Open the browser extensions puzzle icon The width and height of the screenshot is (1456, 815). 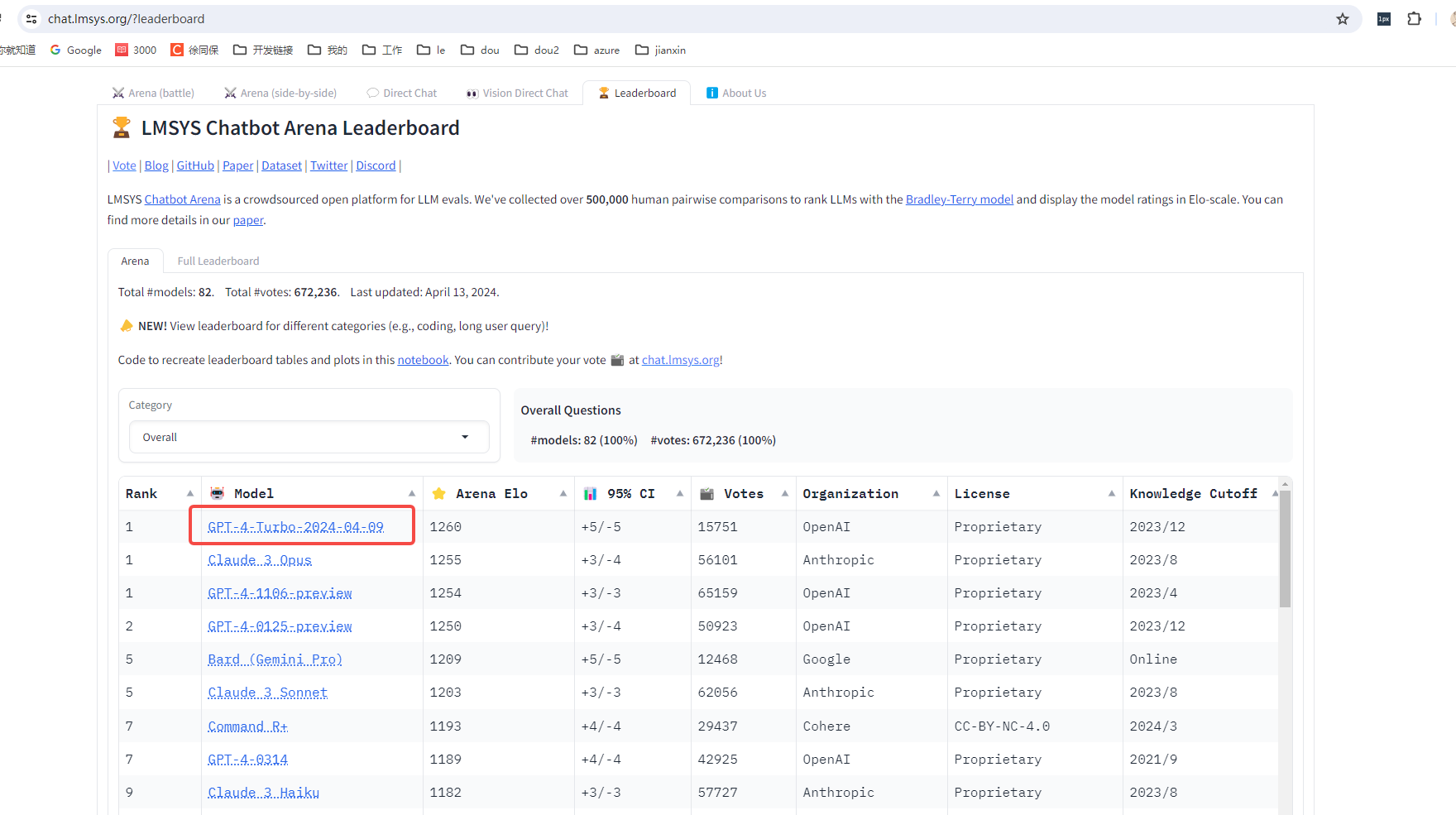pos(1414,19)
